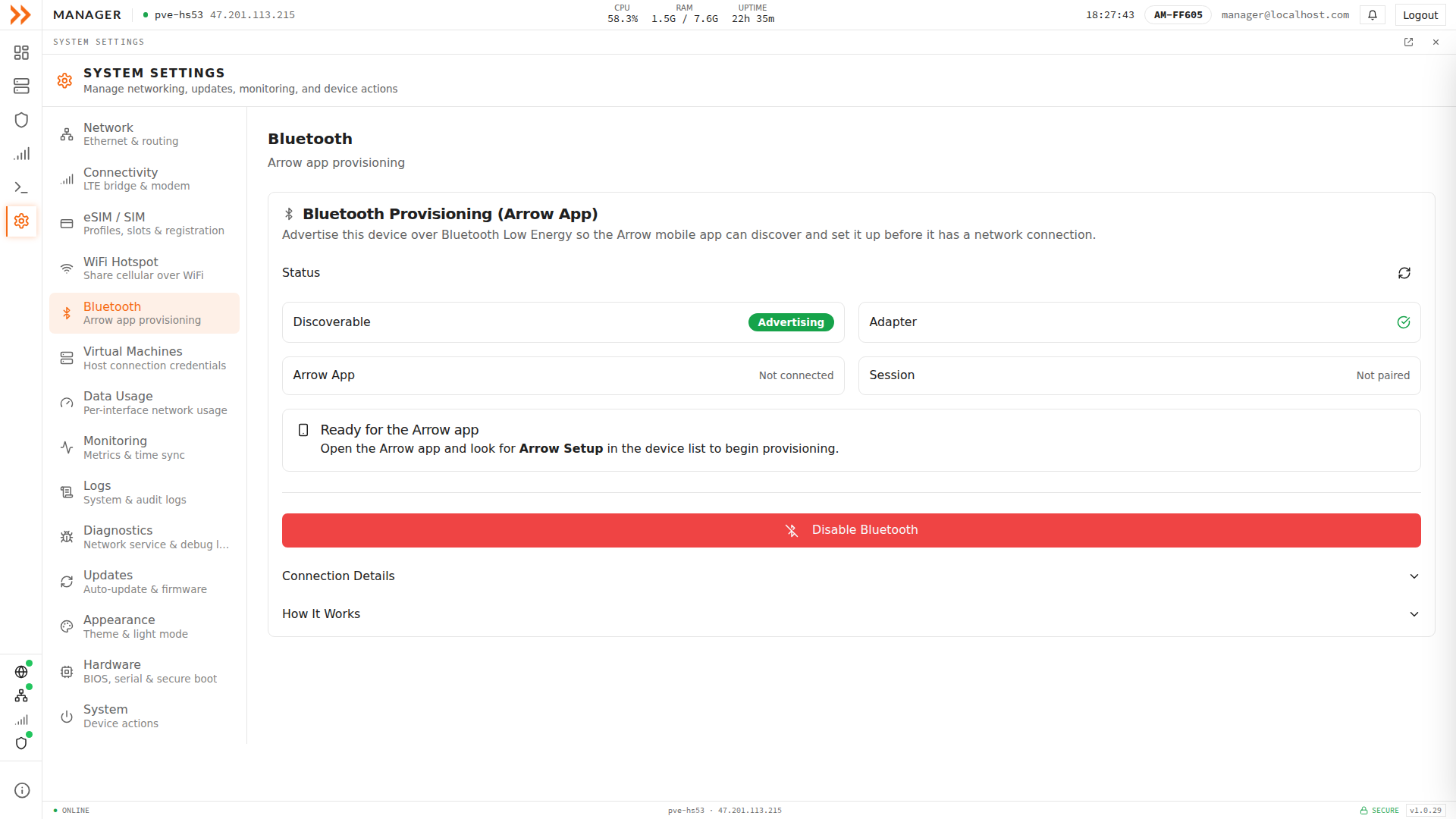
Task: Expand How It Works section
Action: click(851, 614)
